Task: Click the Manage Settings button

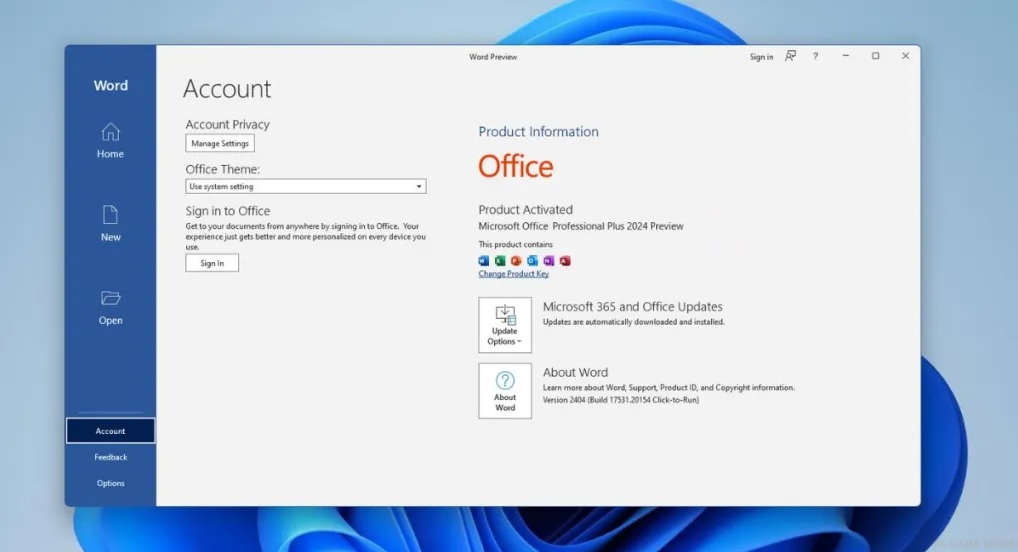Action: click(220, 144)
